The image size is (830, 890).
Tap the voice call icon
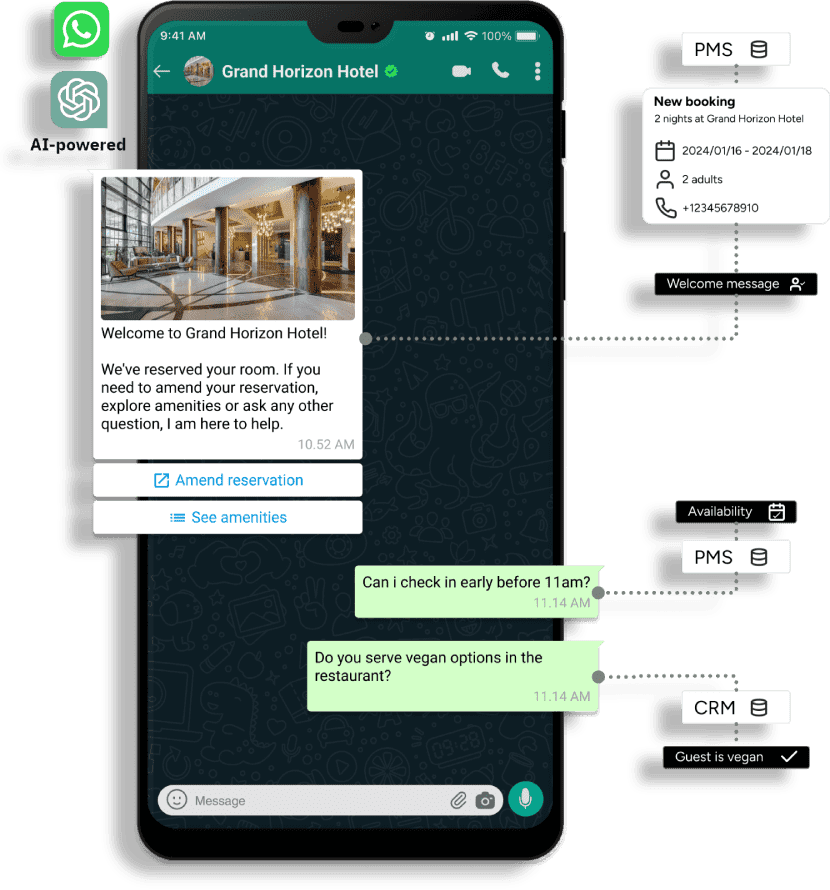point(500,71)
